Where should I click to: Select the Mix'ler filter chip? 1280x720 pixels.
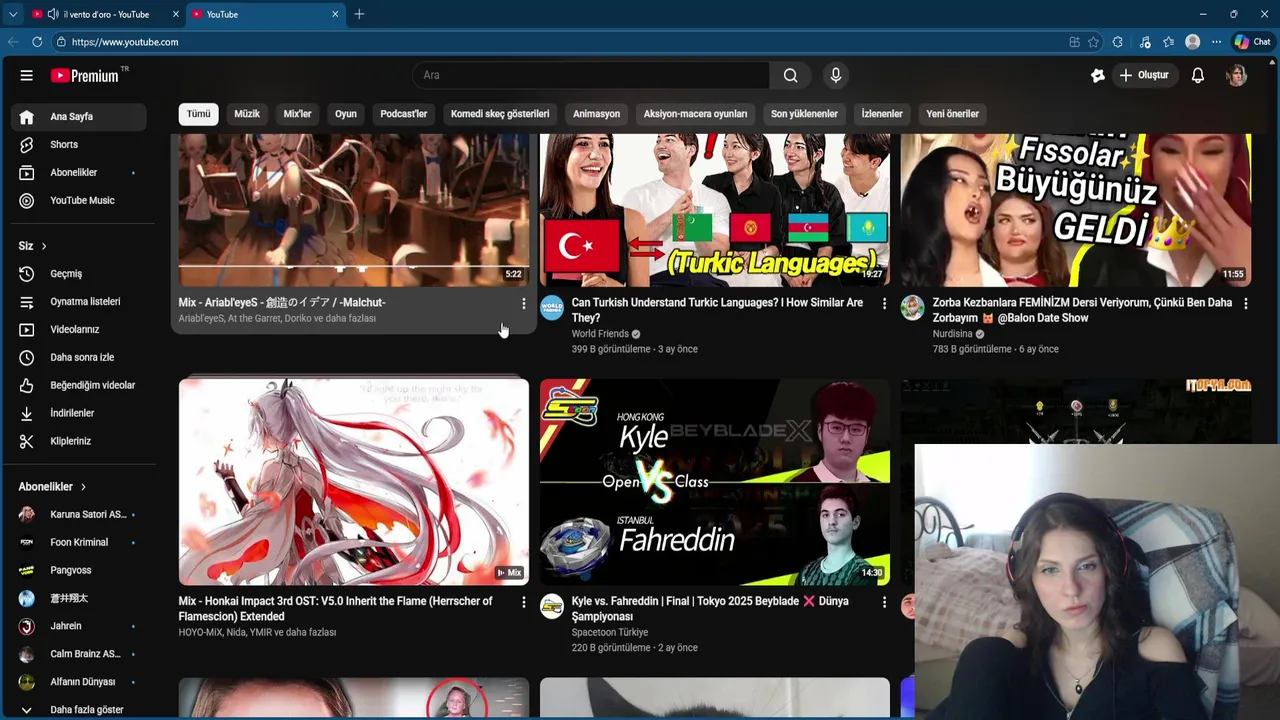coord(298,114)
